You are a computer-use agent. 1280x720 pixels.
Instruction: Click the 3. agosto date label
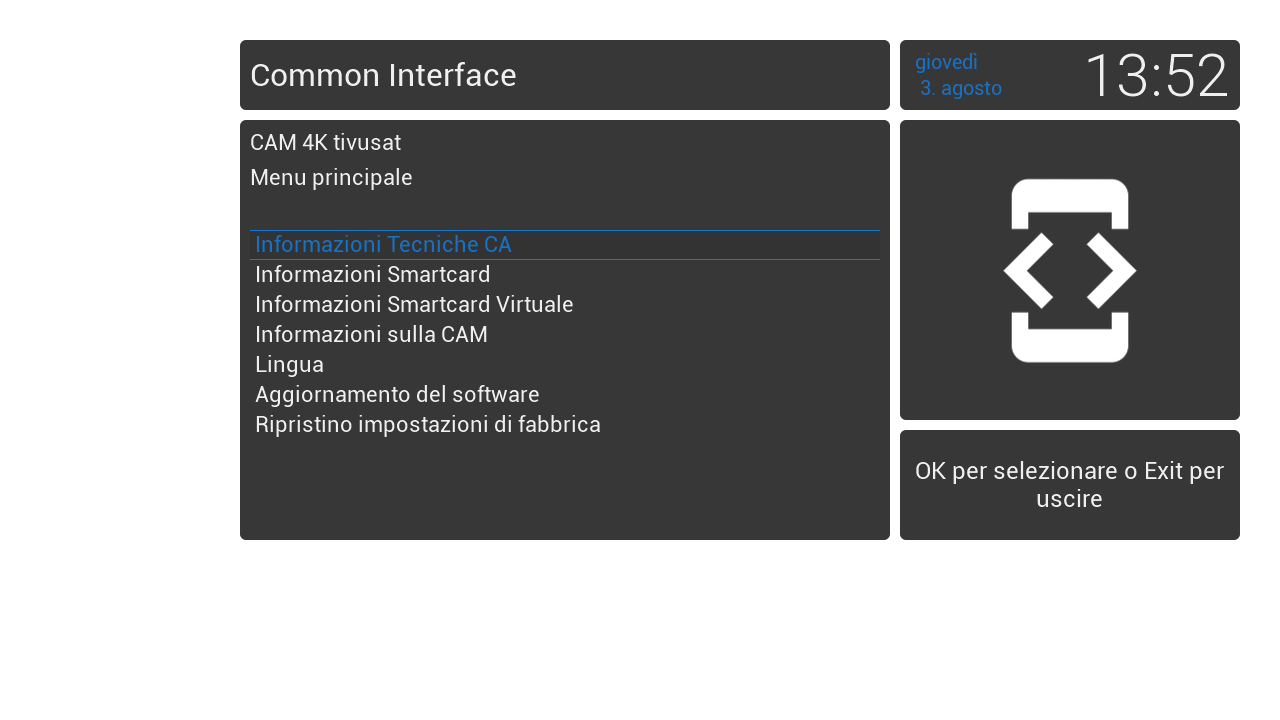(x=960, y=88)
